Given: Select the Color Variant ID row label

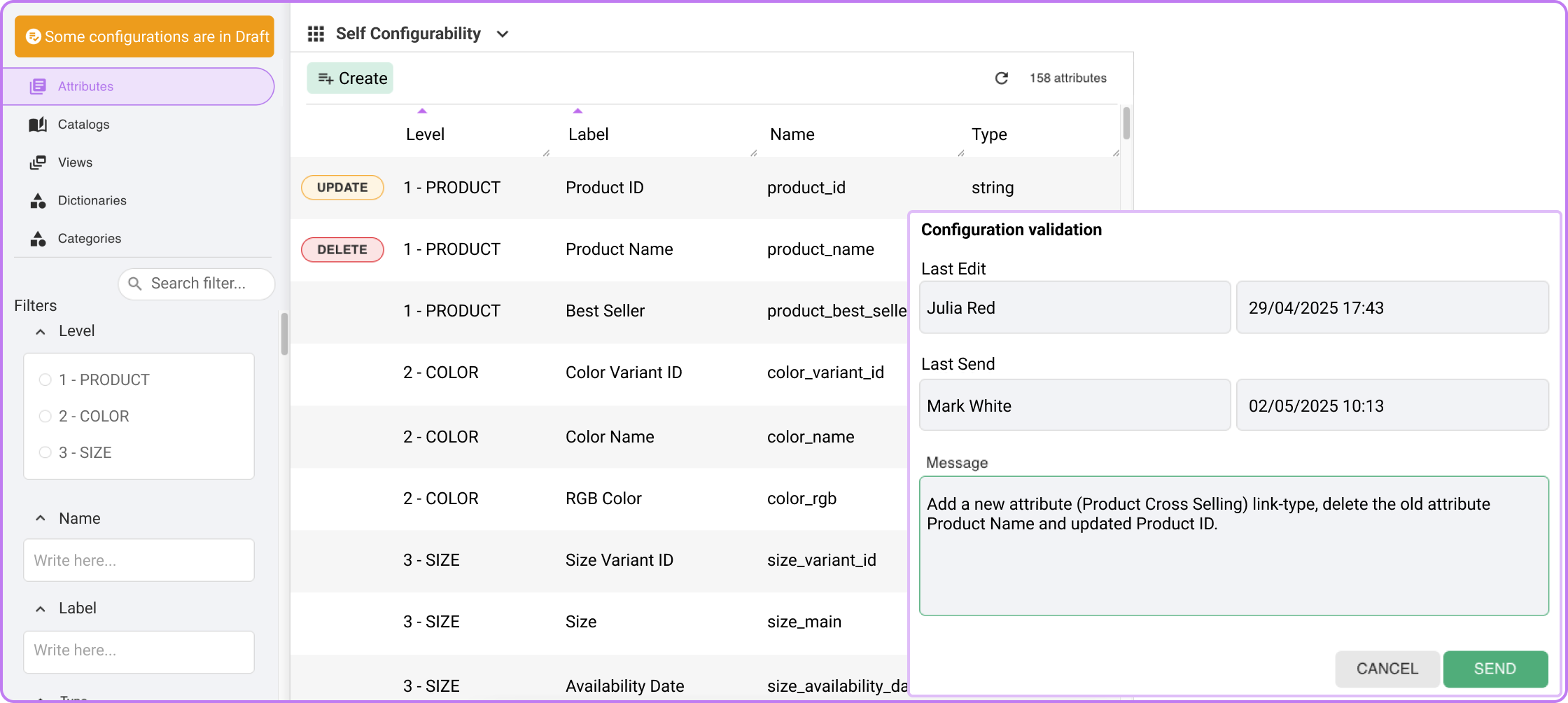Looking at the screenshot, I should 624,373.
